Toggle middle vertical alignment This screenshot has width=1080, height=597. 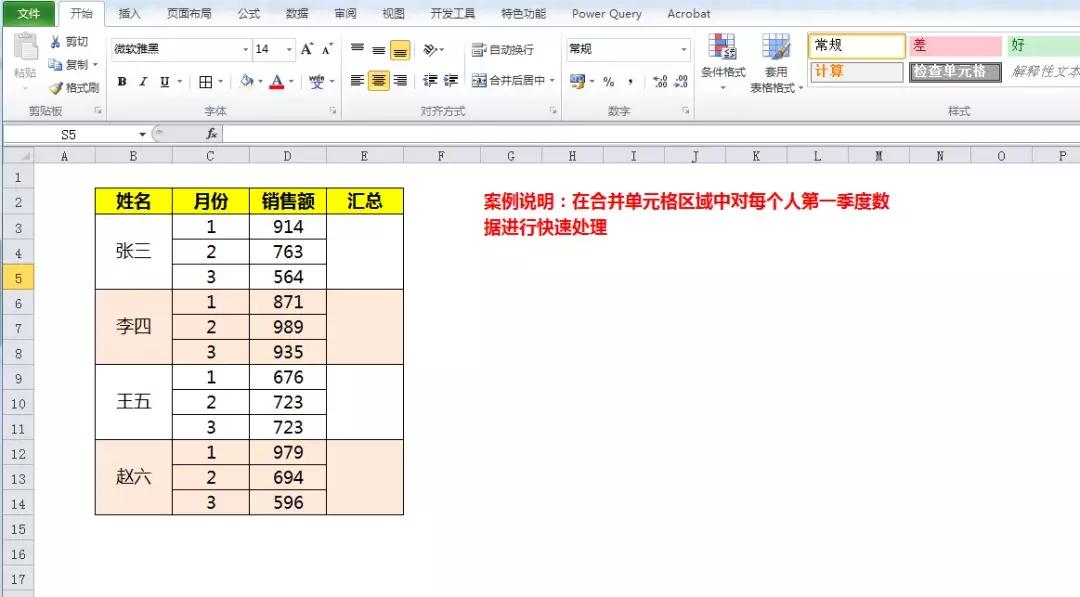(x=379, y=50)
